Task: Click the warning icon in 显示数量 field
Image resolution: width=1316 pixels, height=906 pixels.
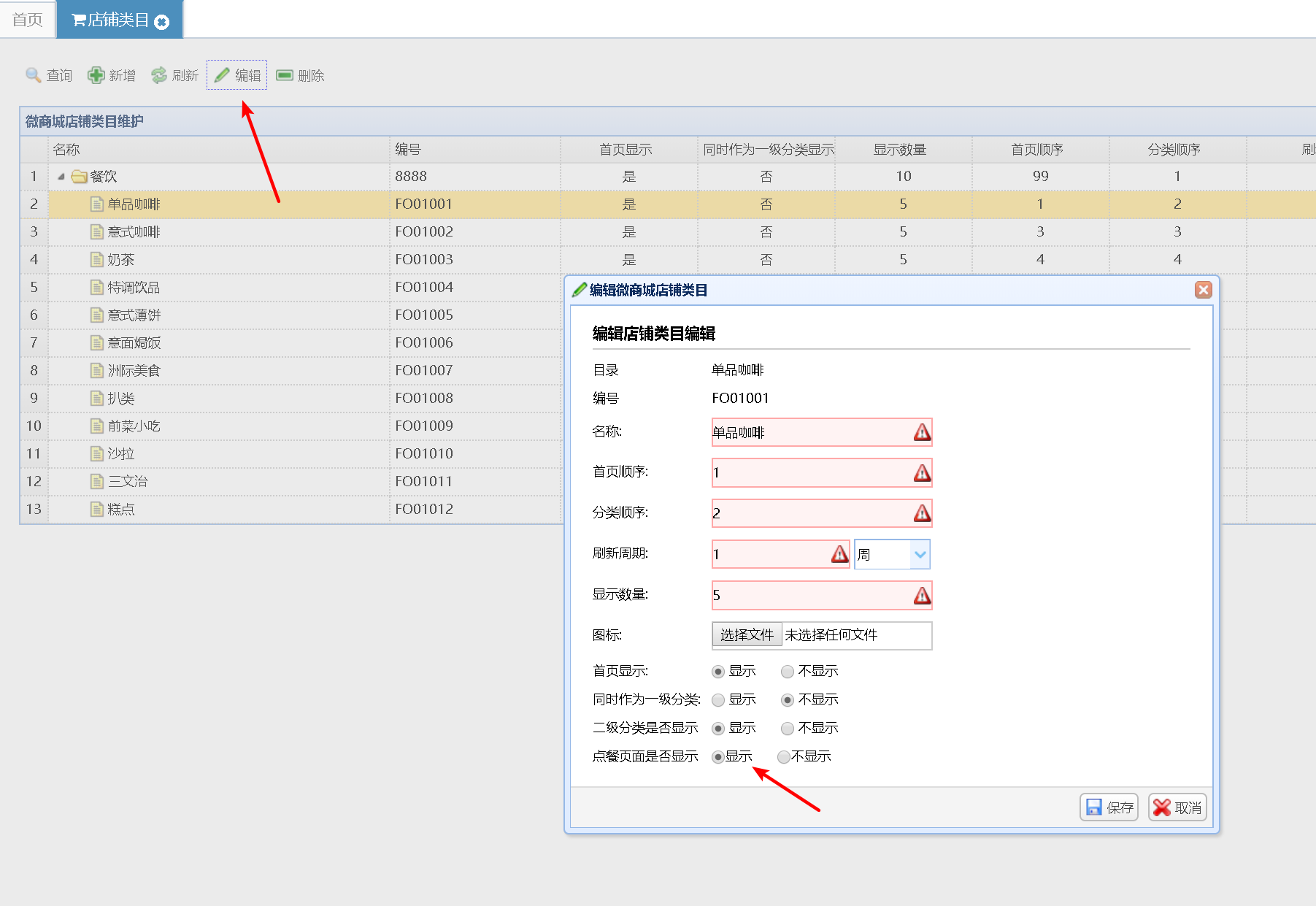Action: click(922, 596)
